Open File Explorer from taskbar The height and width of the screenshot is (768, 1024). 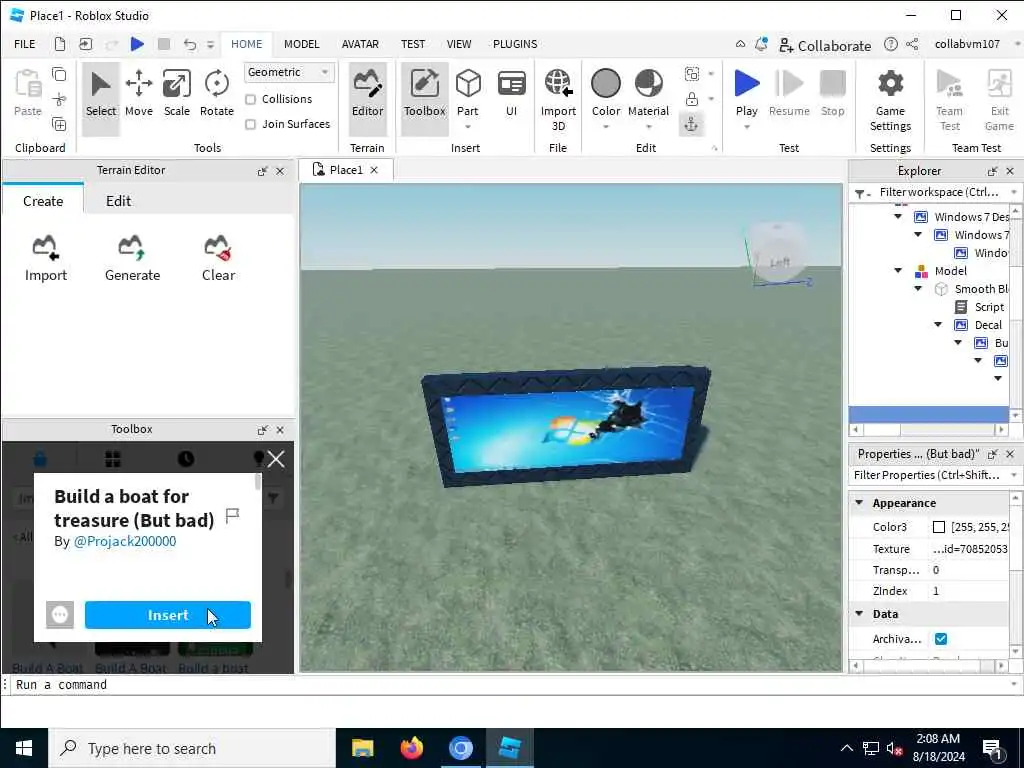point(362,748)
